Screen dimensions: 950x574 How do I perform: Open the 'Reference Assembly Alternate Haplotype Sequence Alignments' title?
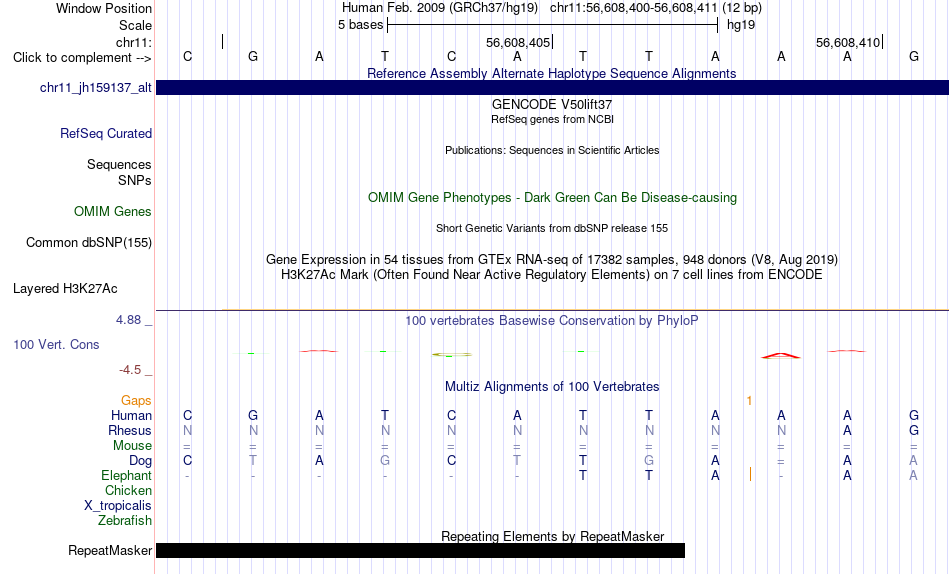(x=551, y=73)
